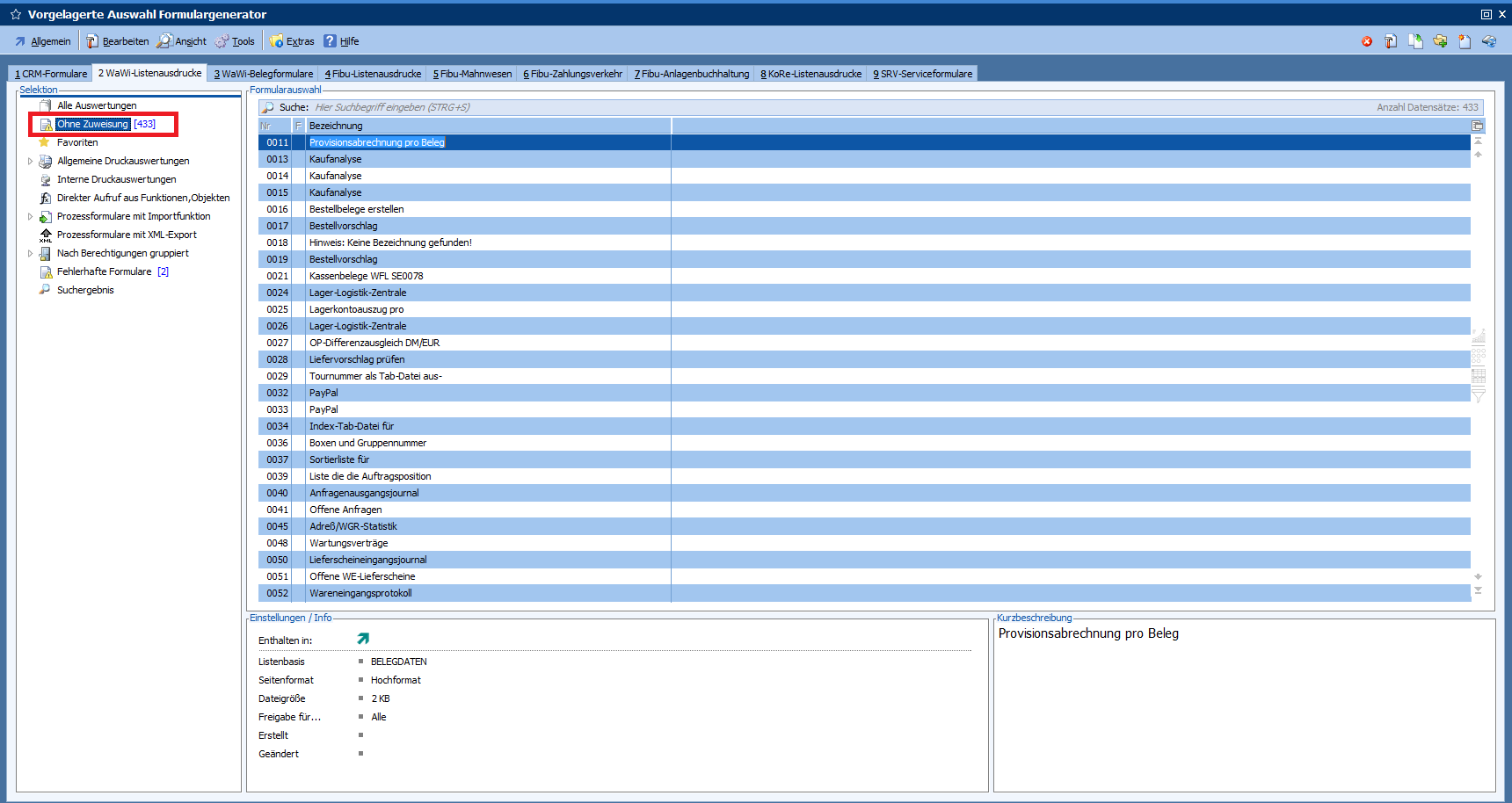Screen dimensions: 1512x803
Task: Click the copy document toolbar icon
Action: click(1415, 41)
